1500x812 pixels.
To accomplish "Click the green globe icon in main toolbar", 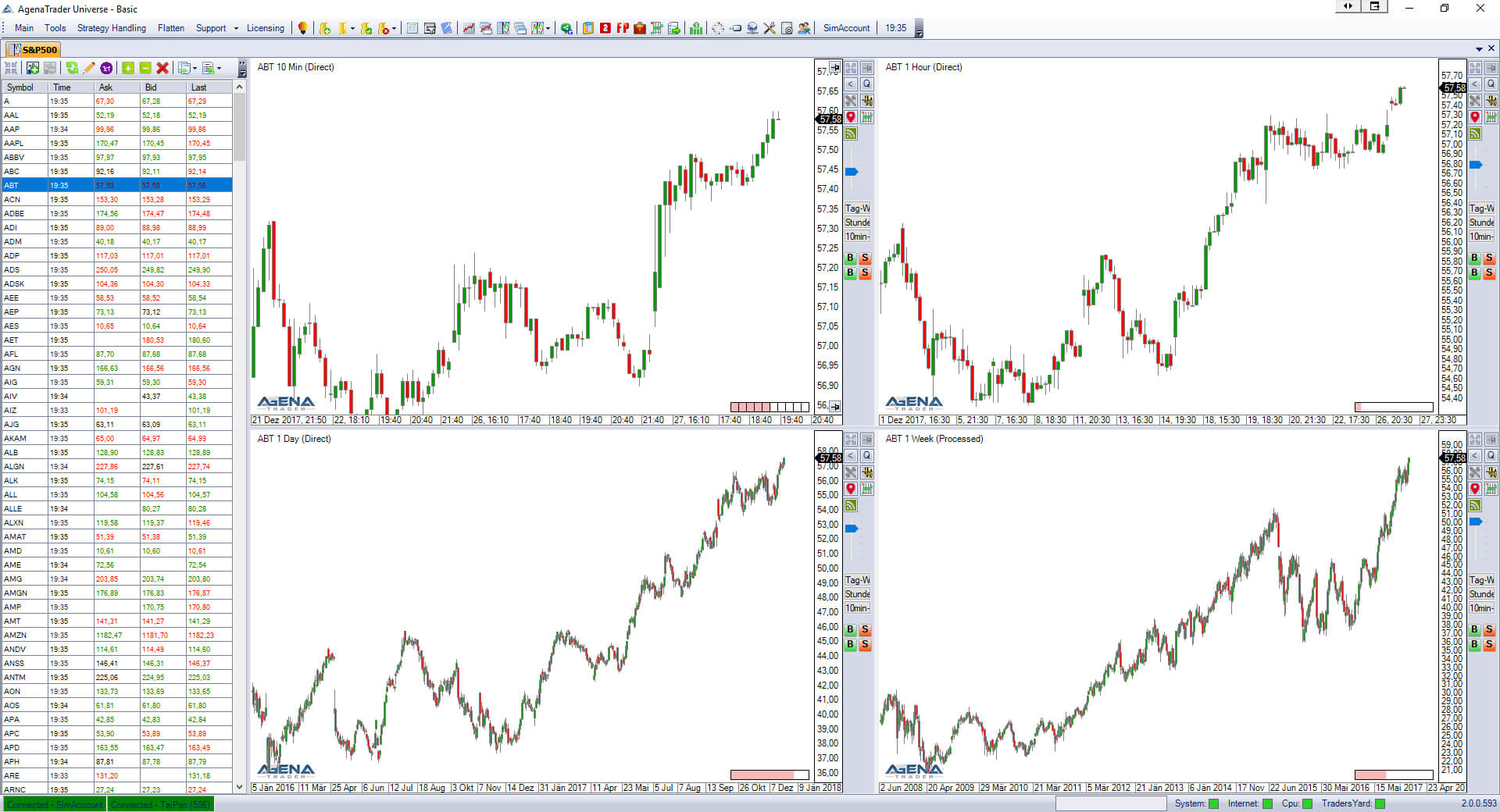I will point(566,28).
